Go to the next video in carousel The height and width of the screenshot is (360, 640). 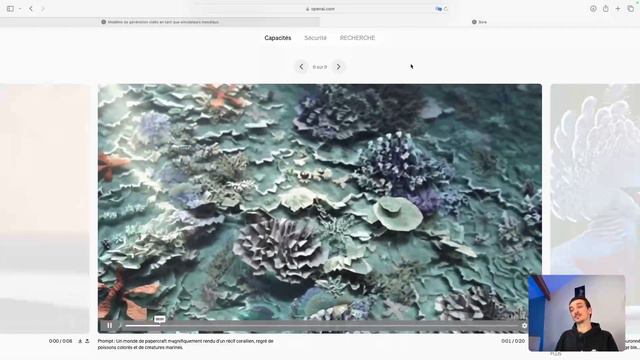[x=338, y=67]
